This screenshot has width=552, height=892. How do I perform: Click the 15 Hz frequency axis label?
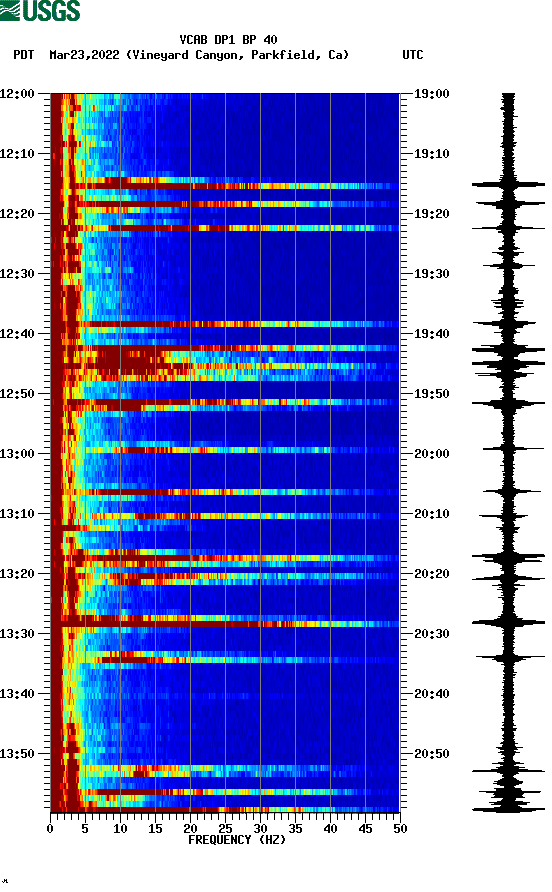(x=155, y=829)
